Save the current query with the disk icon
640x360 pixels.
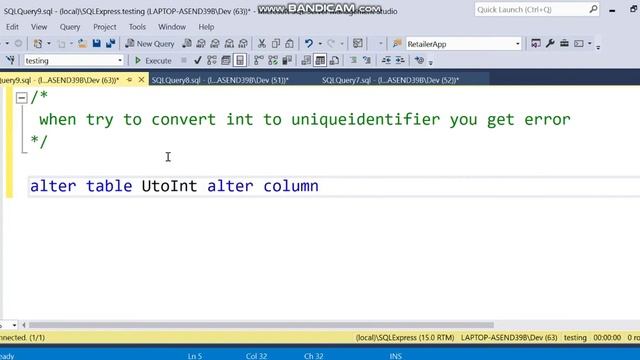tap(96, 43)
